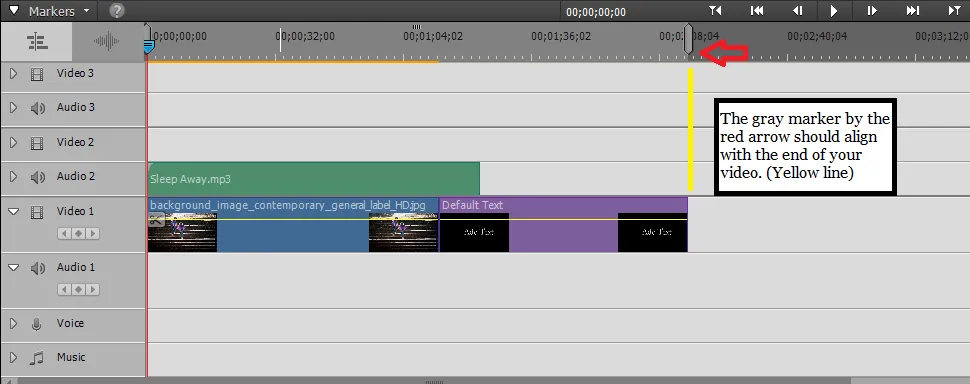Click the Video 3 film strip icon
Viewport: 970px width, 384px height.
tap(37, 75)
